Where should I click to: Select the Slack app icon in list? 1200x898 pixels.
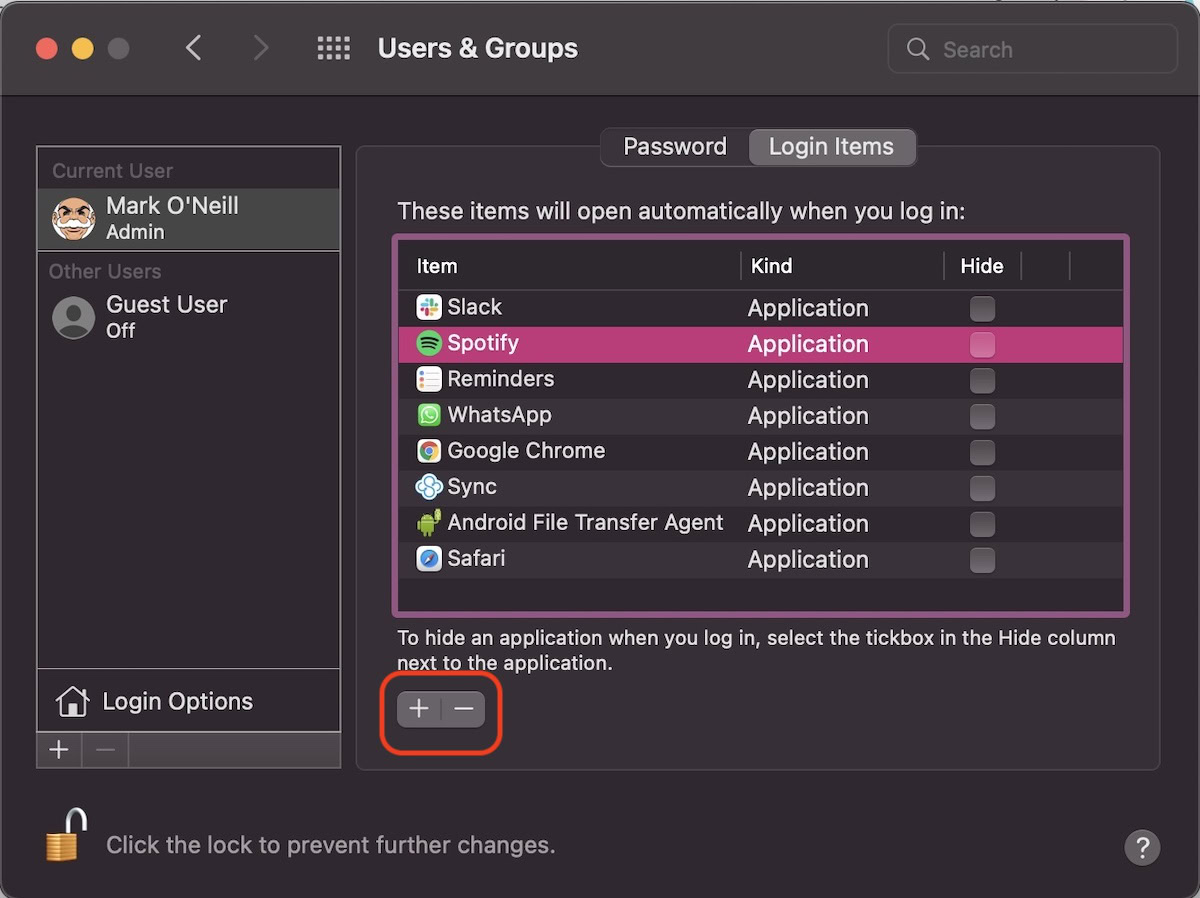(x=429, y=307)
